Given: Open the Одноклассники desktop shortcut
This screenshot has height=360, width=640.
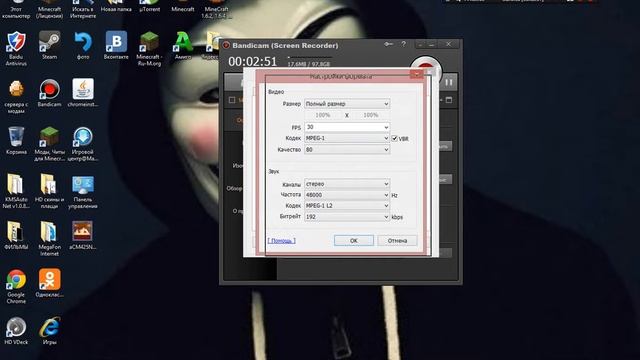Looking at the screenshot, I should [x=49, y=283].
